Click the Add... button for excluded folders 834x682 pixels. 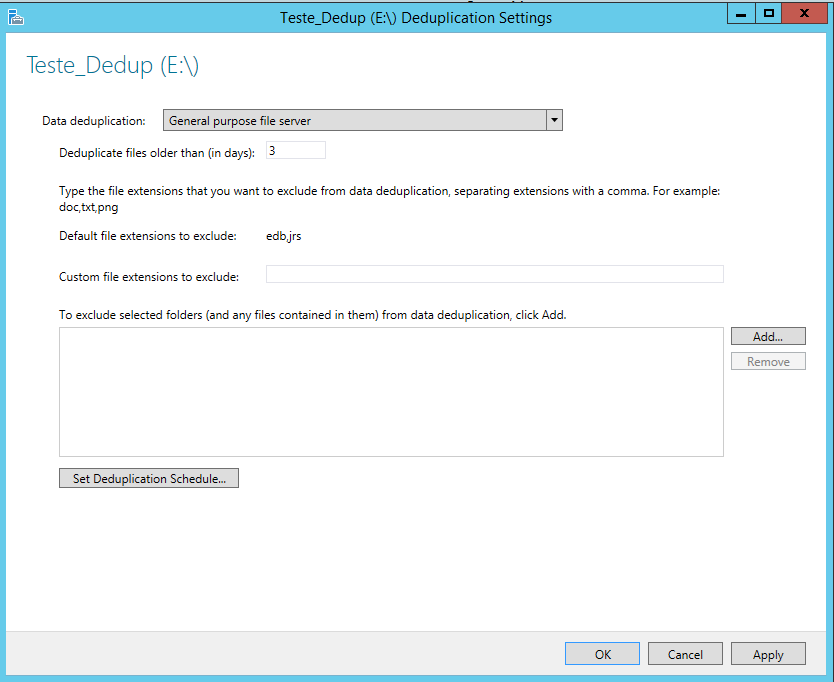[768, 336]
